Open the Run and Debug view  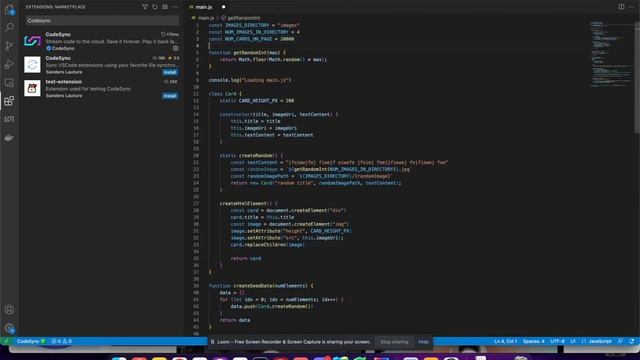[x=9, y=64]
